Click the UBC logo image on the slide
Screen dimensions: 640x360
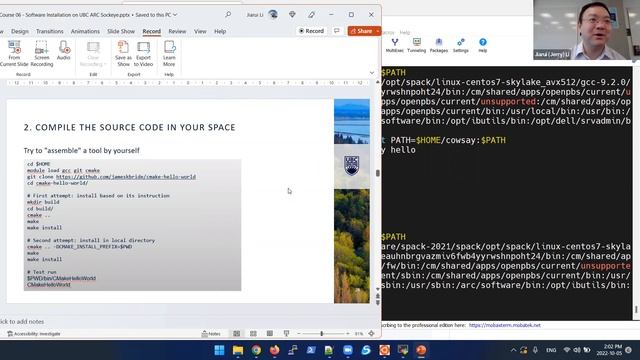(351, 166)
